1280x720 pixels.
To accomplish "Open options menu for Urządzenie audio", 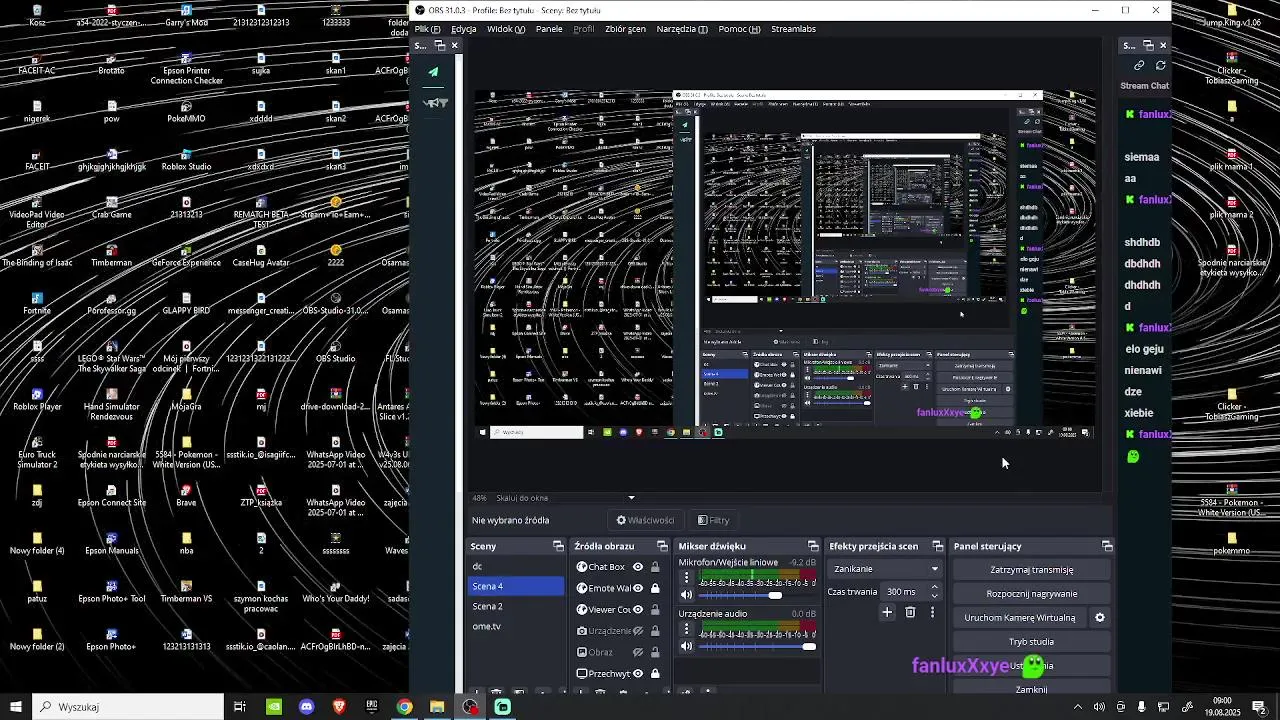I will (x=686, y=630).
